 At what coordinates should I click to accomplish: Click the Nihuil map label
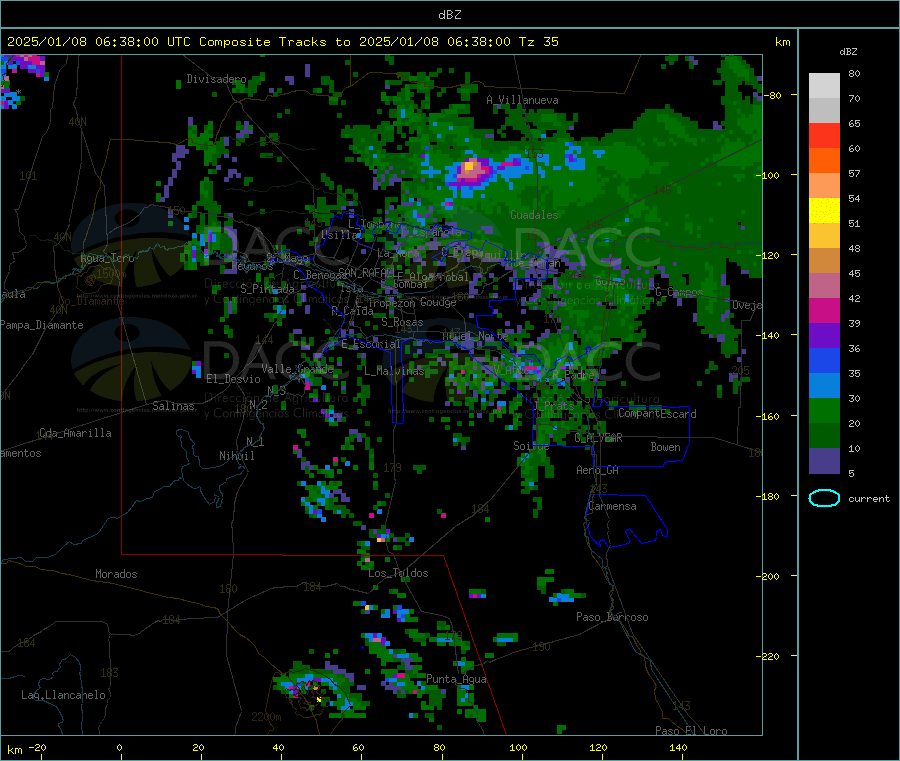(236, 456)
